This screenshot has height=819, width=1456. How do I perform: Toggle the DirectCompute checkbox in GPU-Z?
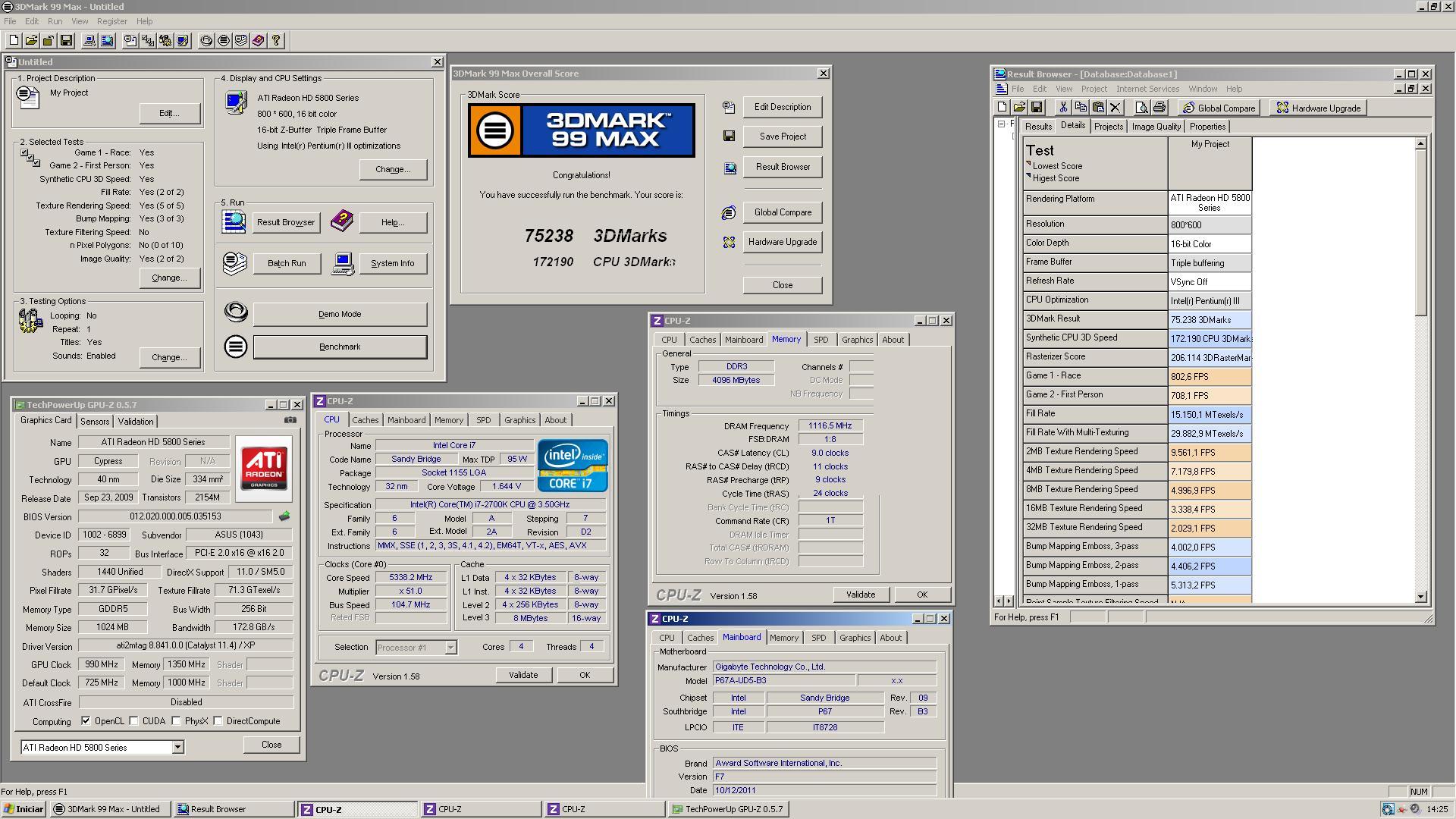click(x=218, y=721)
